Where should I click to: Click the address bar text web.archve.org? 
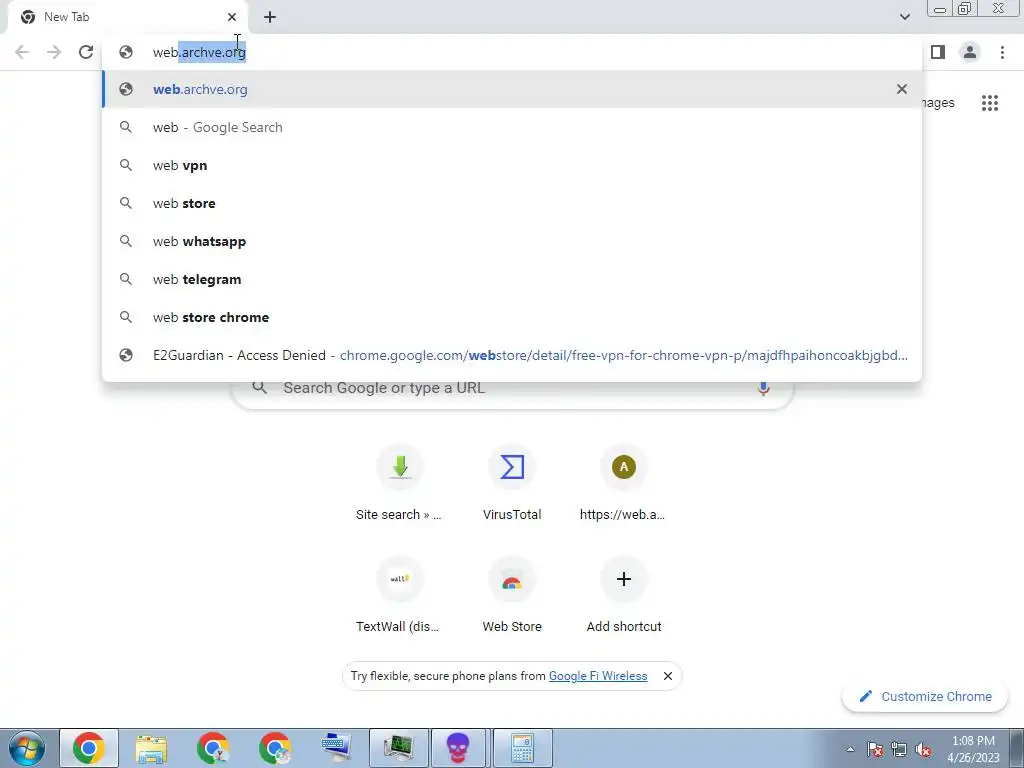(x=199, y=52)
